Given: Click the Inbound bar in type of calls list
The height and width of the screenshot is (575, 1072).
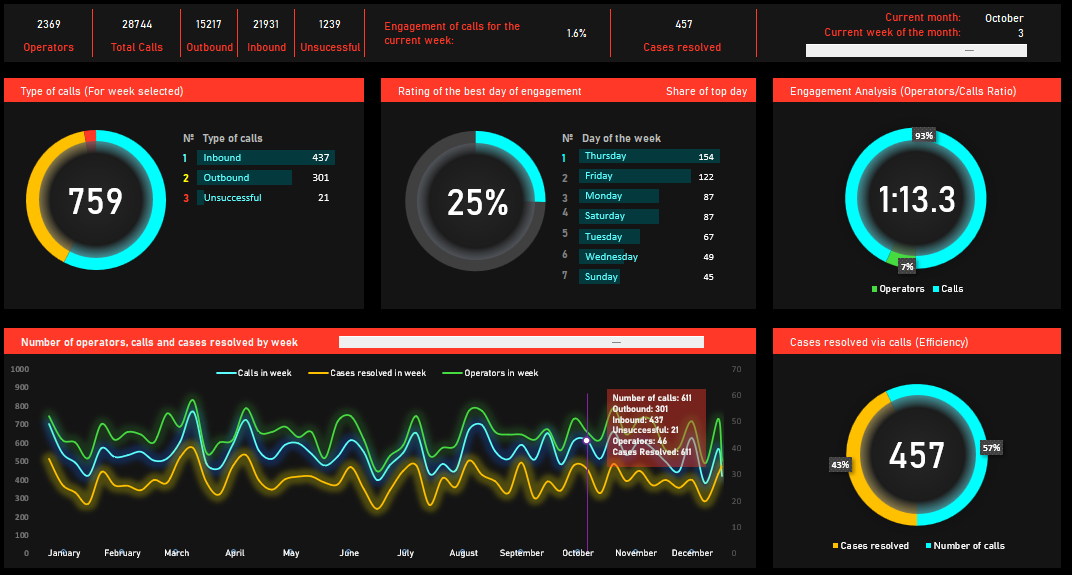Looking at the screenshot, I should point(265,158).
